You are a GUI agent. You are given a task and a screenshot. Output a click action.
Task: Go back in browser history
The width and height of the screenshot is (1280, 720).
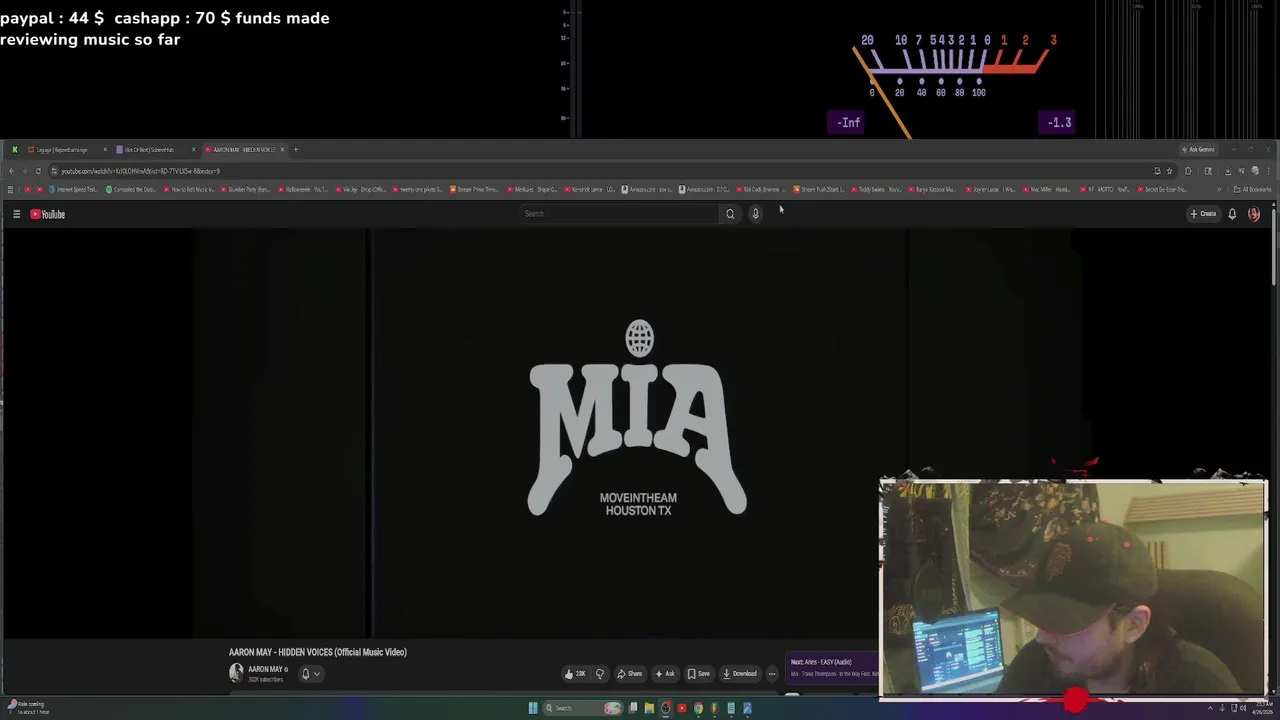point(11,171)
